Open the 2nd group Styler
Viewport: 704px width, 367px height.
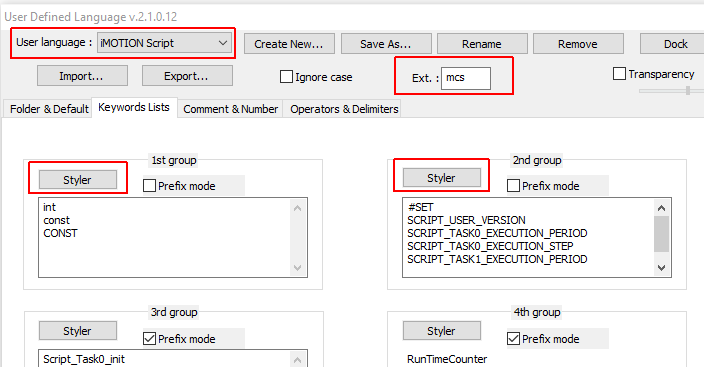pos(442,178)
